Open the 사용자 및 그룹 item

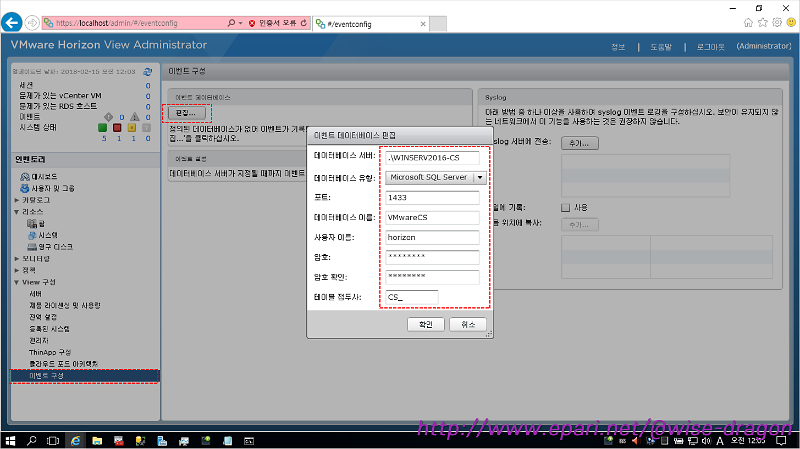pos(47,188)
